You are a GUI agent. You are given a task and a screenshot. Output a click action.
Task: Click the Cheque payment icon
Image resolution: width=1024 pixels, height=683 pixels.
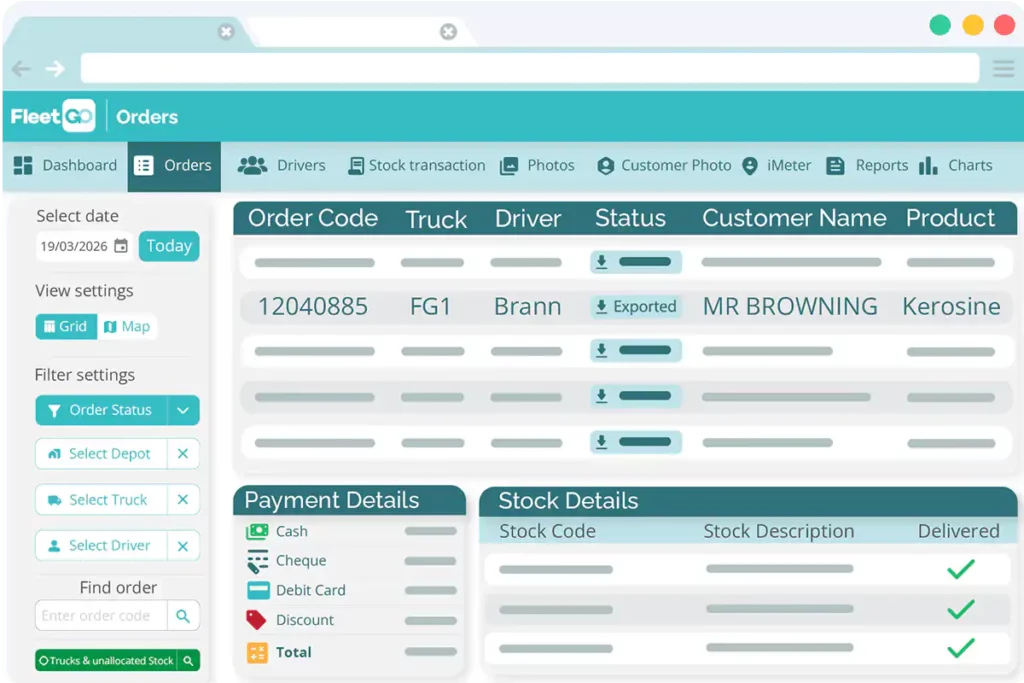[x=257, y=561]
